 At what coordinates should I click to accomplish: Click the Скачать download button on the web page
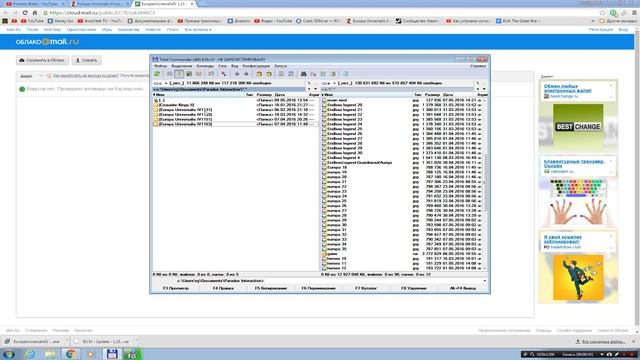tap(87, 60)
